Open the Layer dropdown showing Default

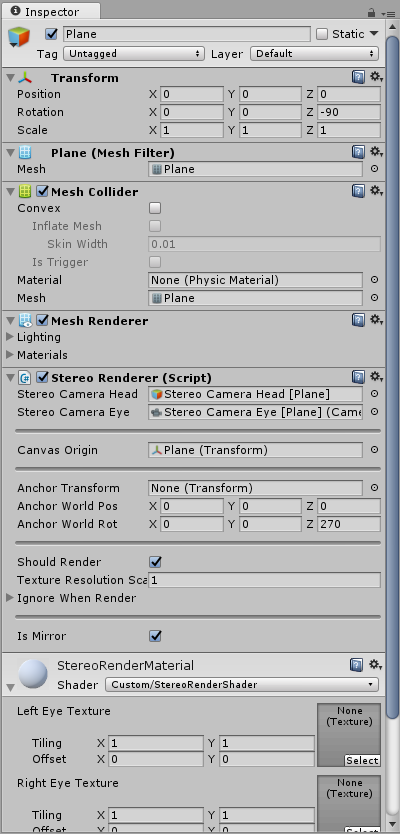click(314, 54)
